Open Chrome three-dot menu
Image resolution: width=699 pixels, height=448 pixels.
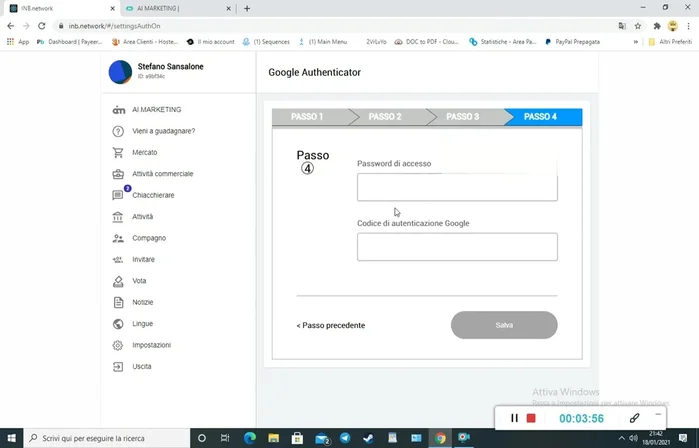point(689,25)
